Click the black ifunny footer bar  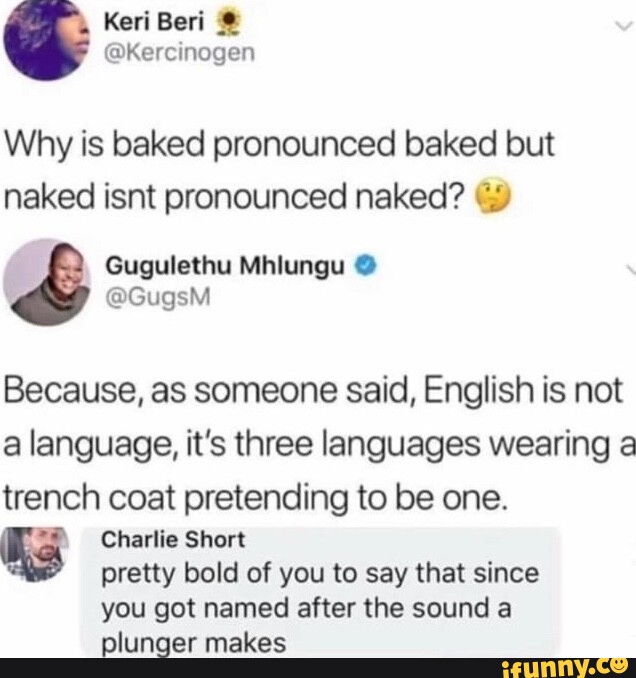(318, 668)
